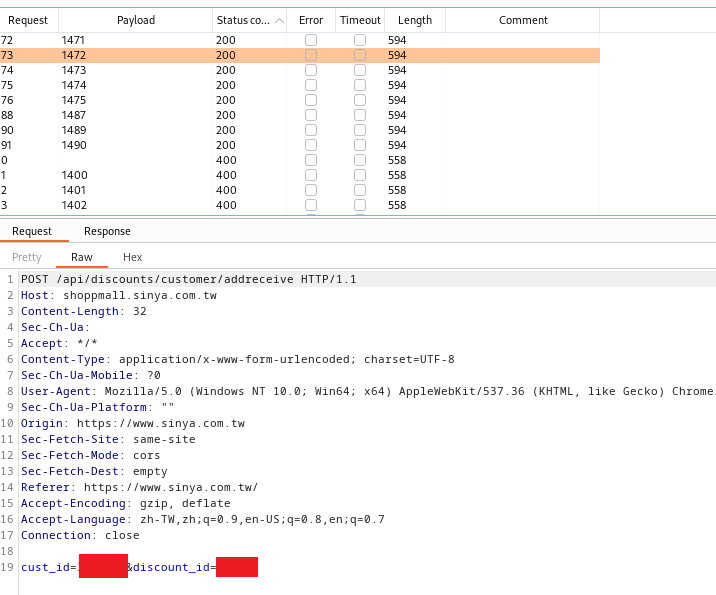The height and width of the screenshot is (595, 716).
Task: Click the Request column header
Action: [28, 20]
